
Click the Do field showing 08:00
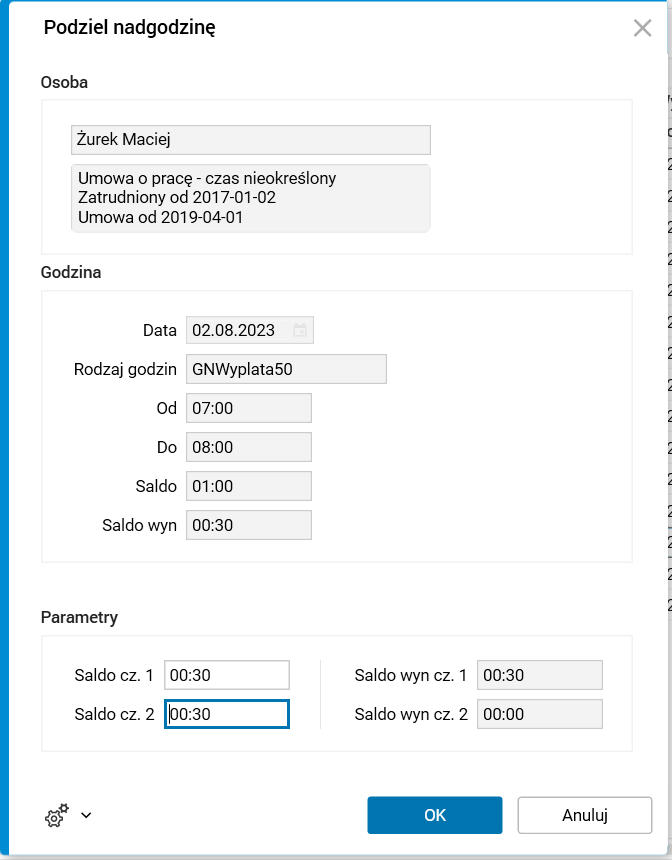[249, 447]
